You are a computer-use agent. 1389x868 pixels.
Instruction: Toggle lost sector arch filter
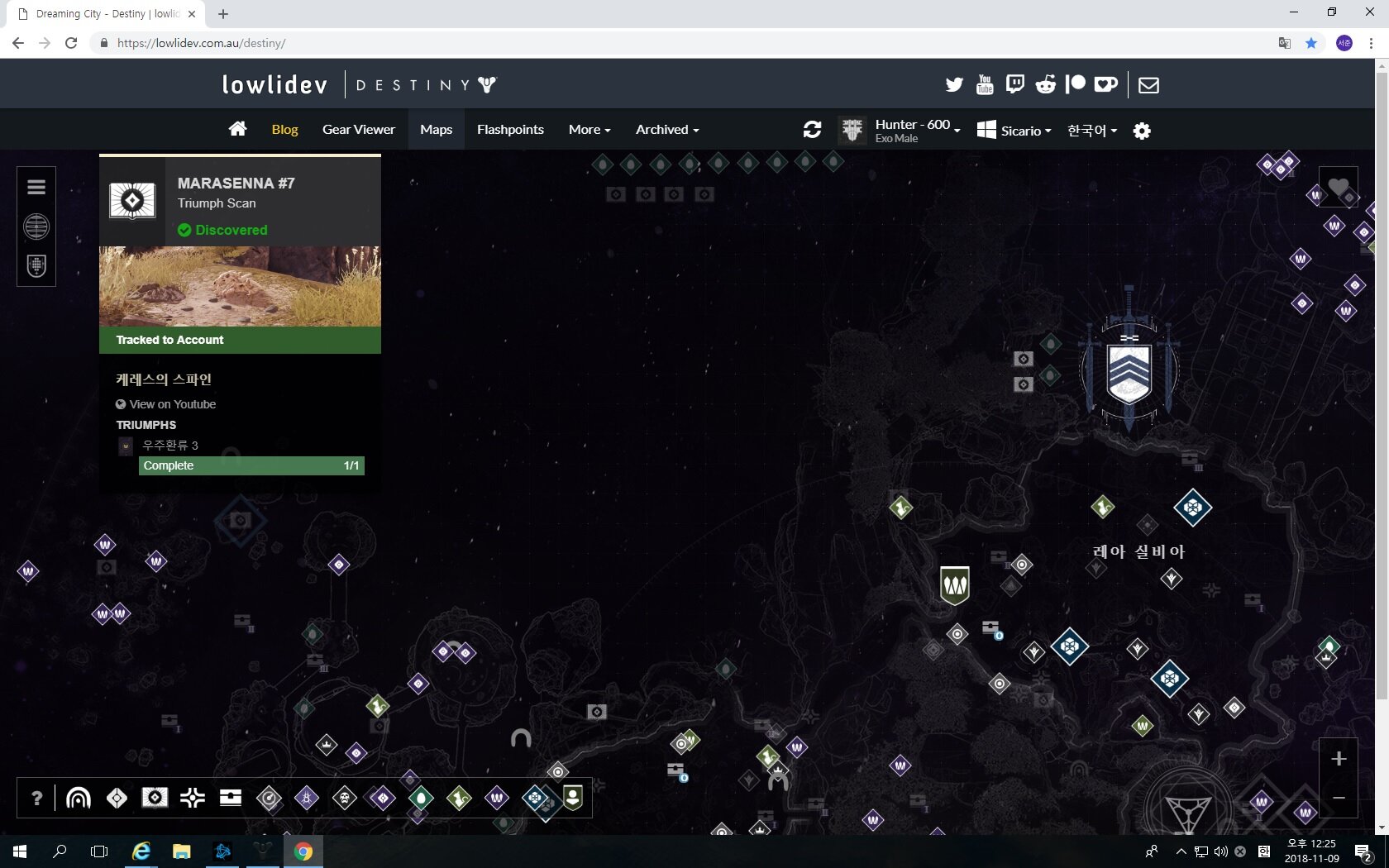[x=79, y=798]
